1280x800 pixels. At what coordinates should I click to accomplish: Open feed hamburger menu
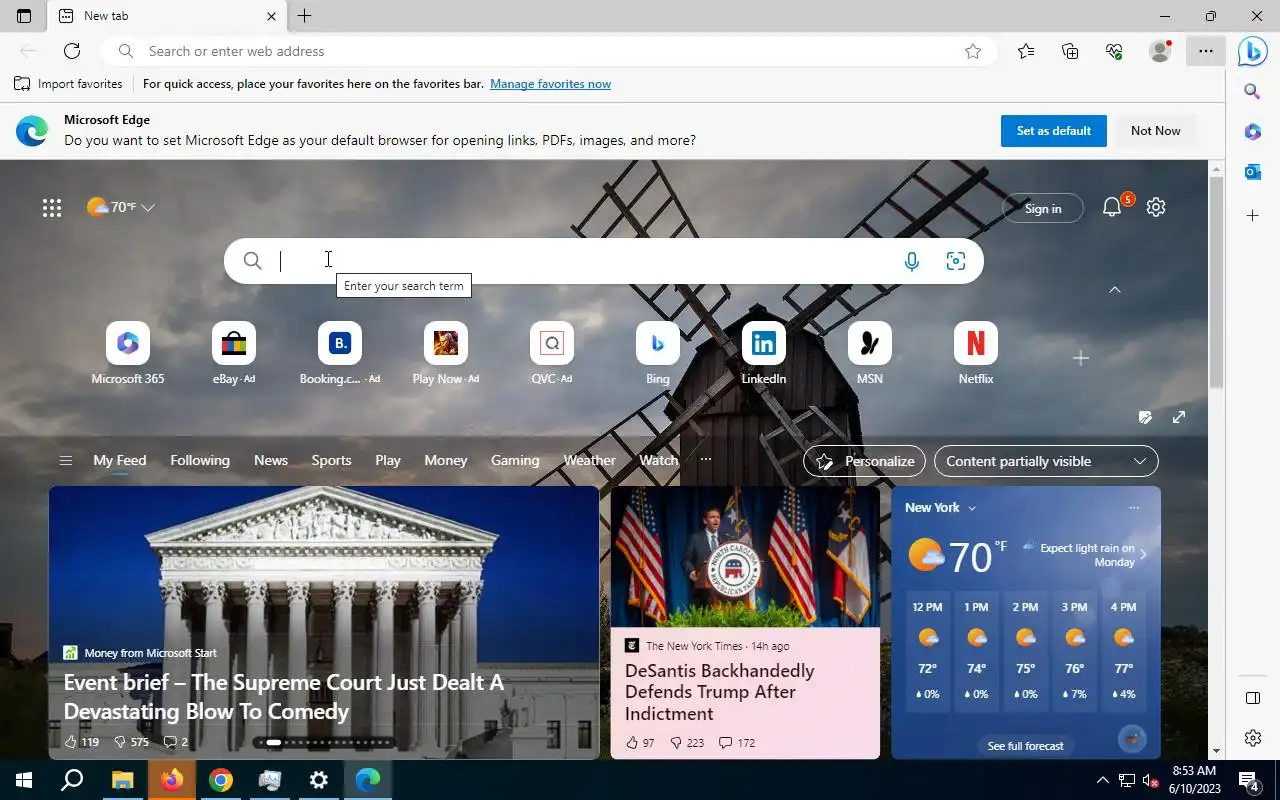[x=66, y=461]
